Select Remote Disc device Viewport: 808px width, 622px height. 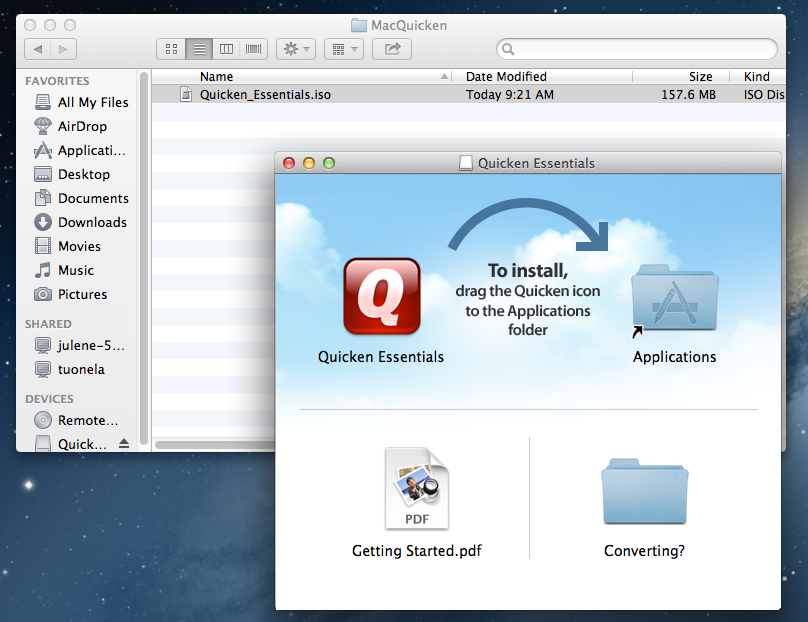(76, 421)
